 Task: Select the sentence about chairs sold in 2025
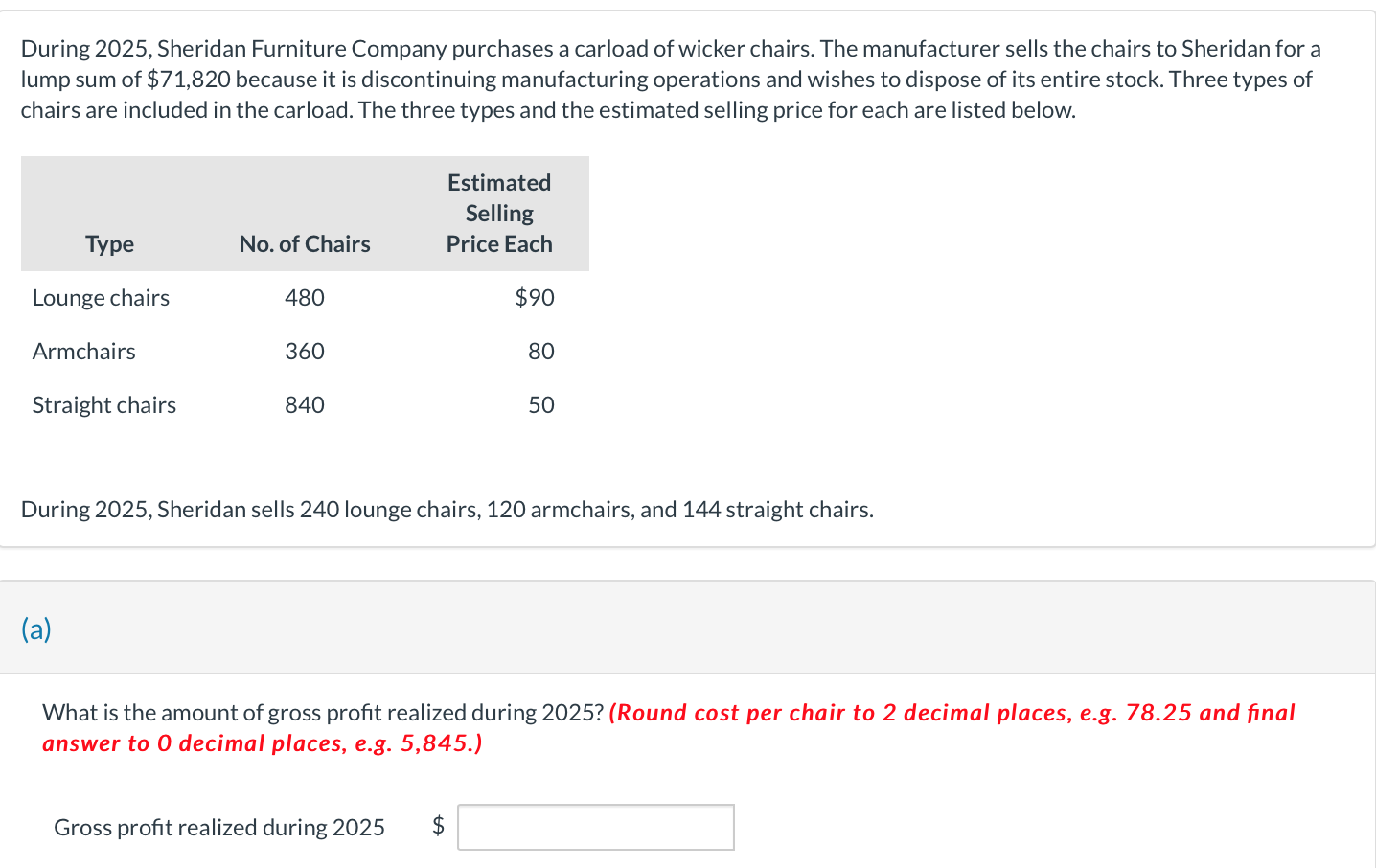click(x=447, y=509)
